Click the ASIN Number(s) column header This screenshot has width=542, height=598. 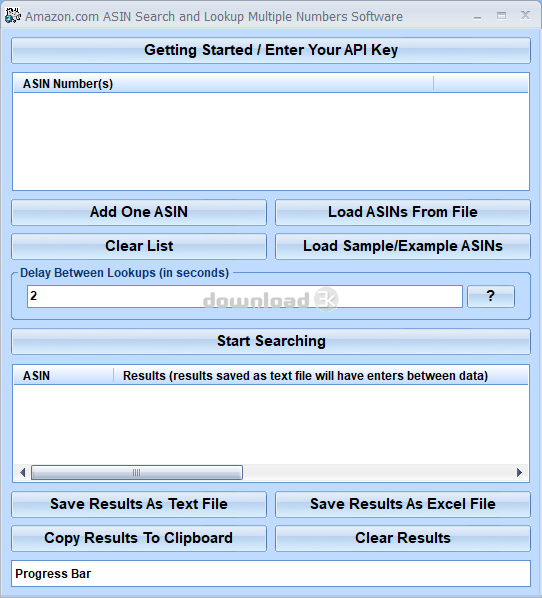[x=224, y=84]
